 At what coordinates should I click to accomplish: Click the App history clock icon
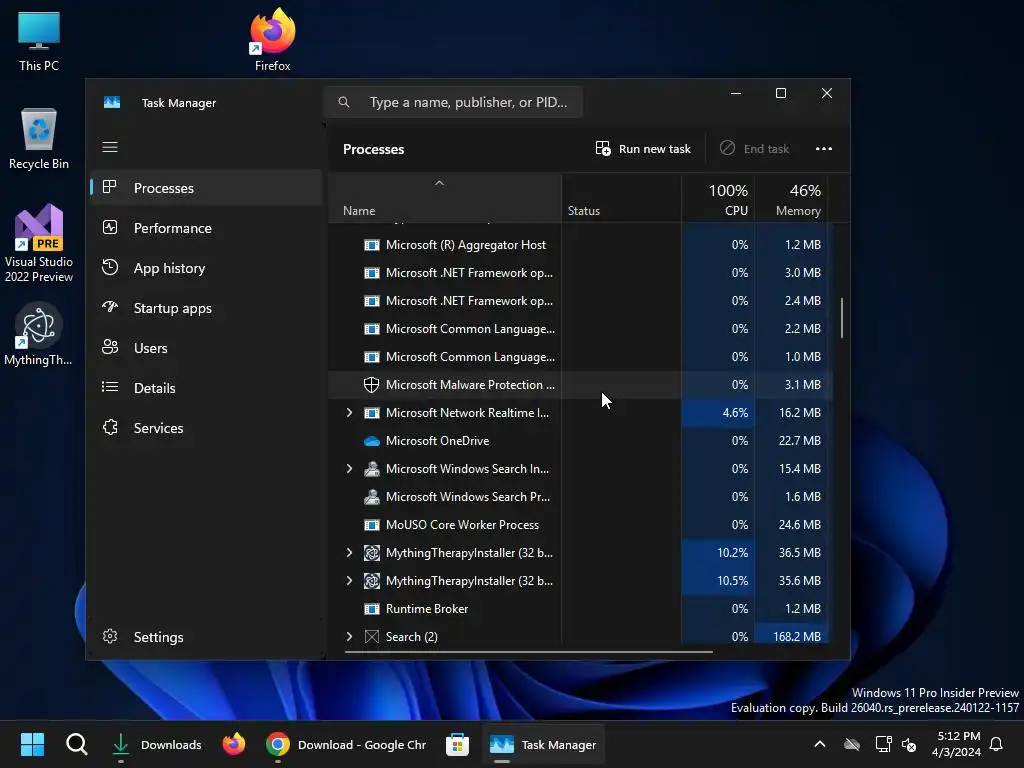pos(110,267)
